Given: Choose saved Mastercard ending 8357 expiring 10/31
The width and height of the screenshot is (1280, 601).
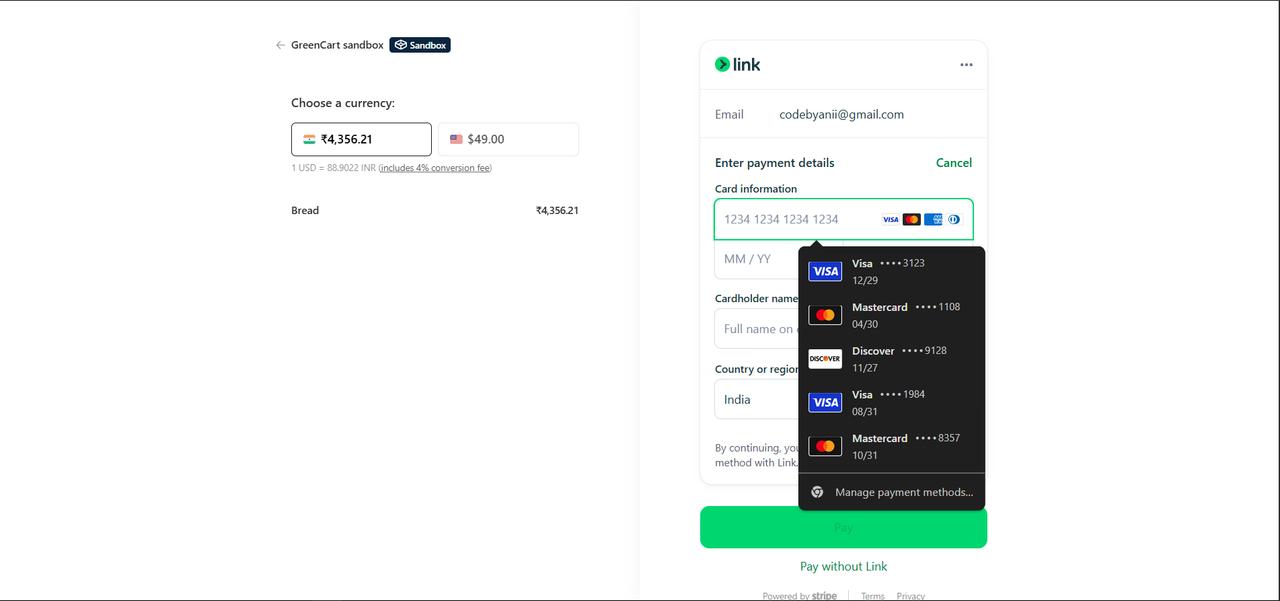Looking at the screenshot, I should [892, 446].
